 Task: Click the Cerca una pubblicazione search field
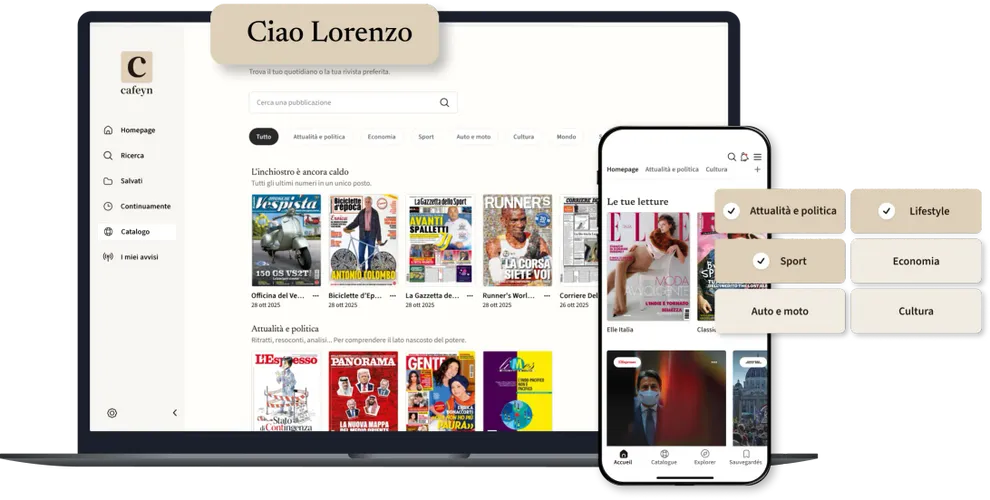pos(353,102)
